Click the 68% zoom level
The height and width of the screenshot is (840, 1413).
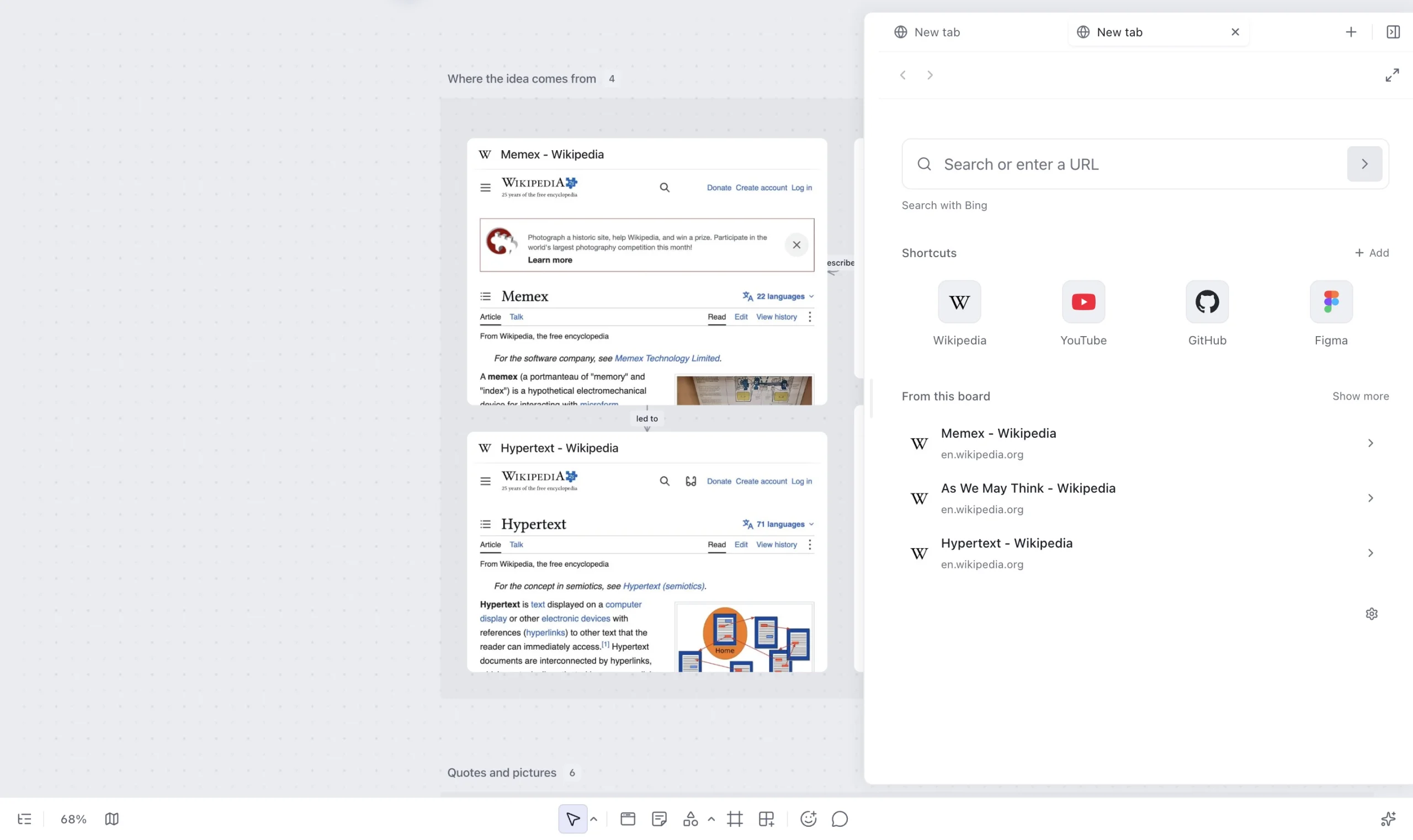[x=73, y=818]
